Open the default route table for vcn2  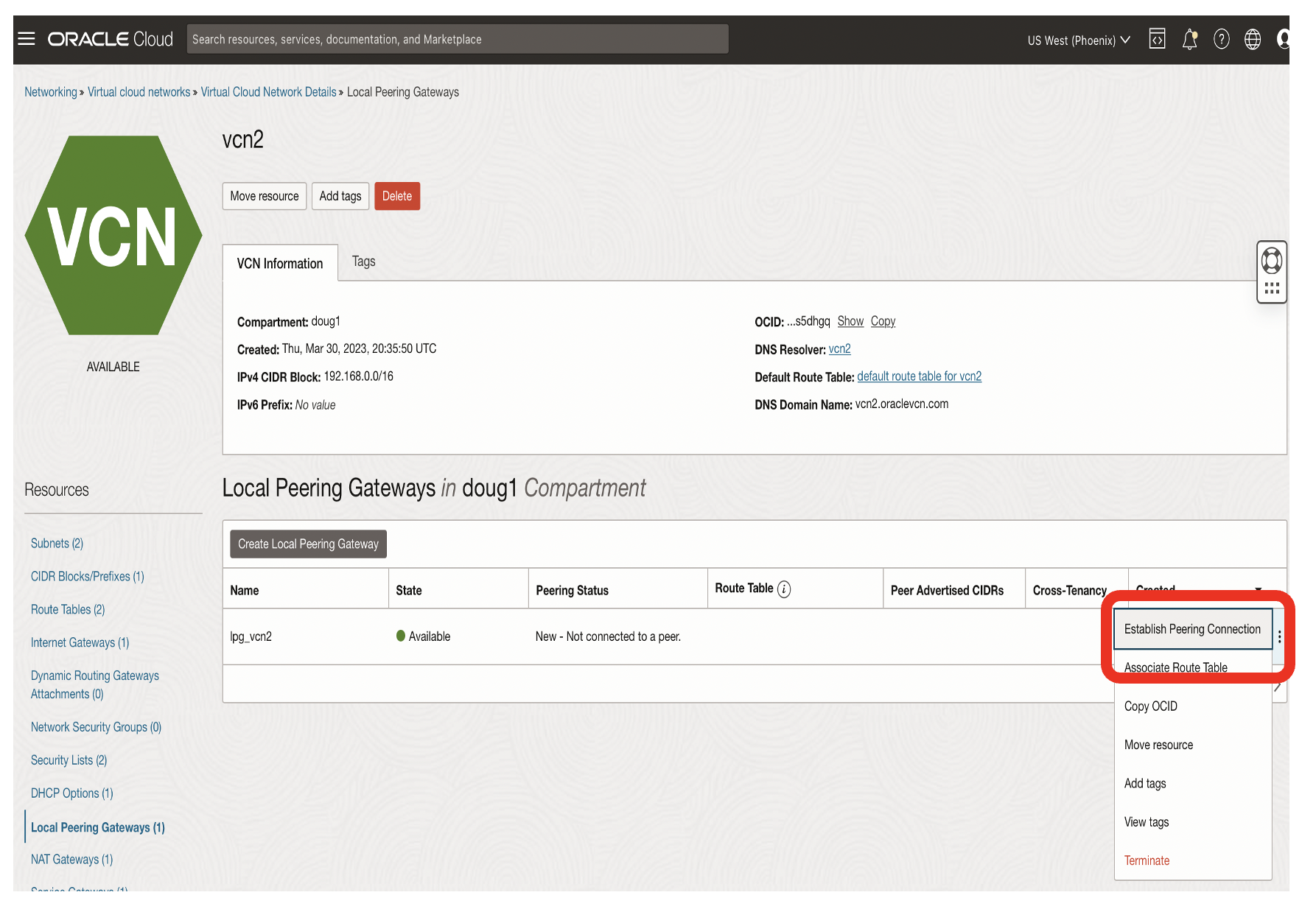[x=920, y=376]
